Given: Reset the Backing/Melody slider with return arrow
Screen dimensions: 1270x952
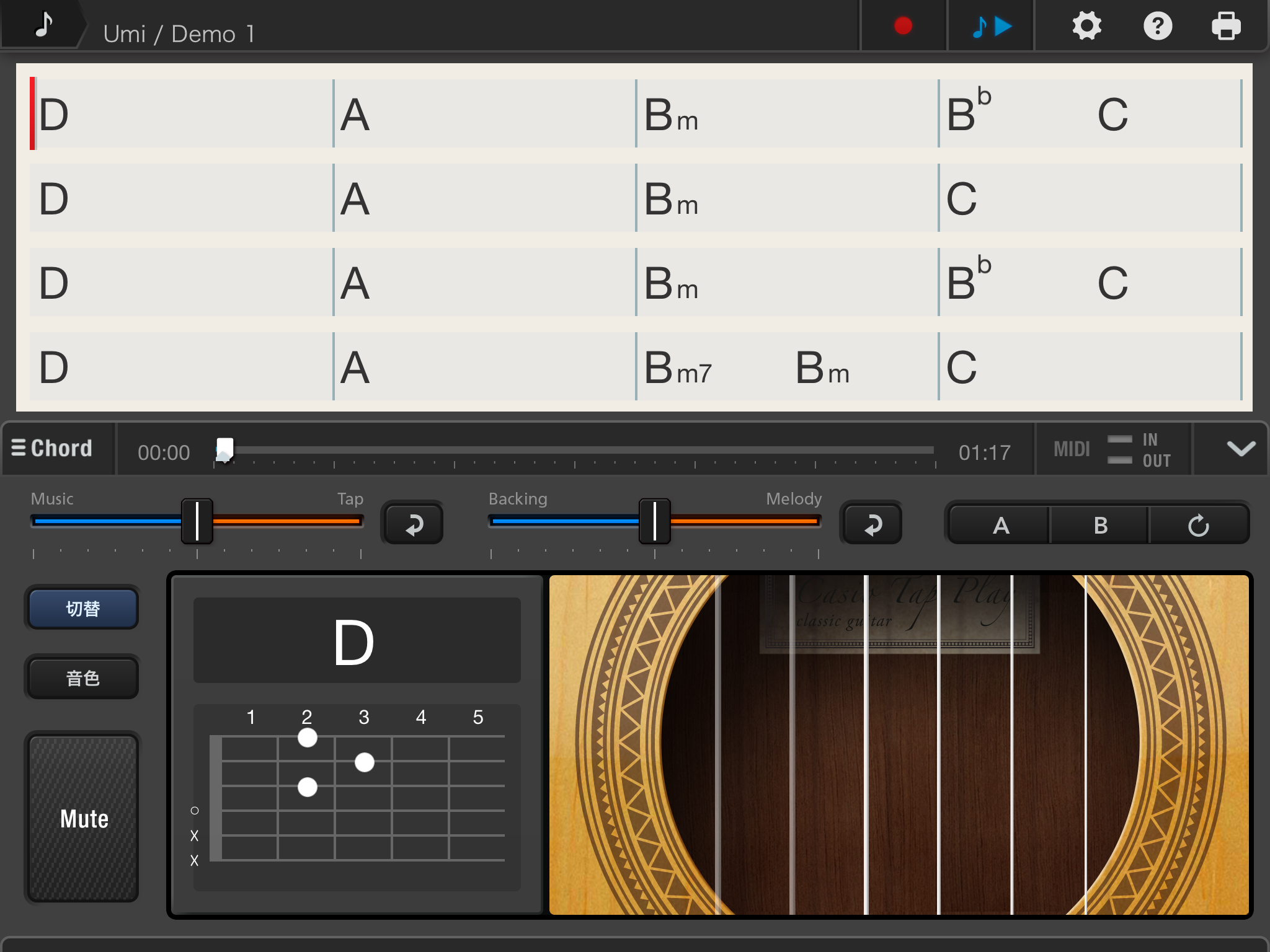Looking at the screenshot, I should pyautogui.click(x=871, y=524).
